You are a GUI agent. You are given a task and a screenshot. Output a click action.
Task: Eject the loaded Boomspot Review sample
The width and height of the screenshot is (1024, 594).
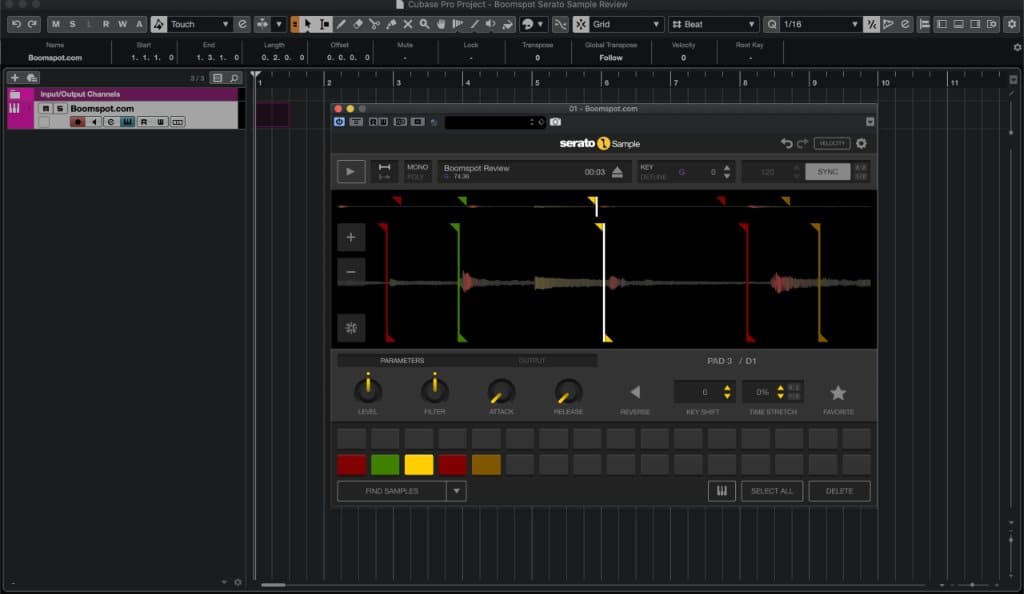click(x=617, y=172)
